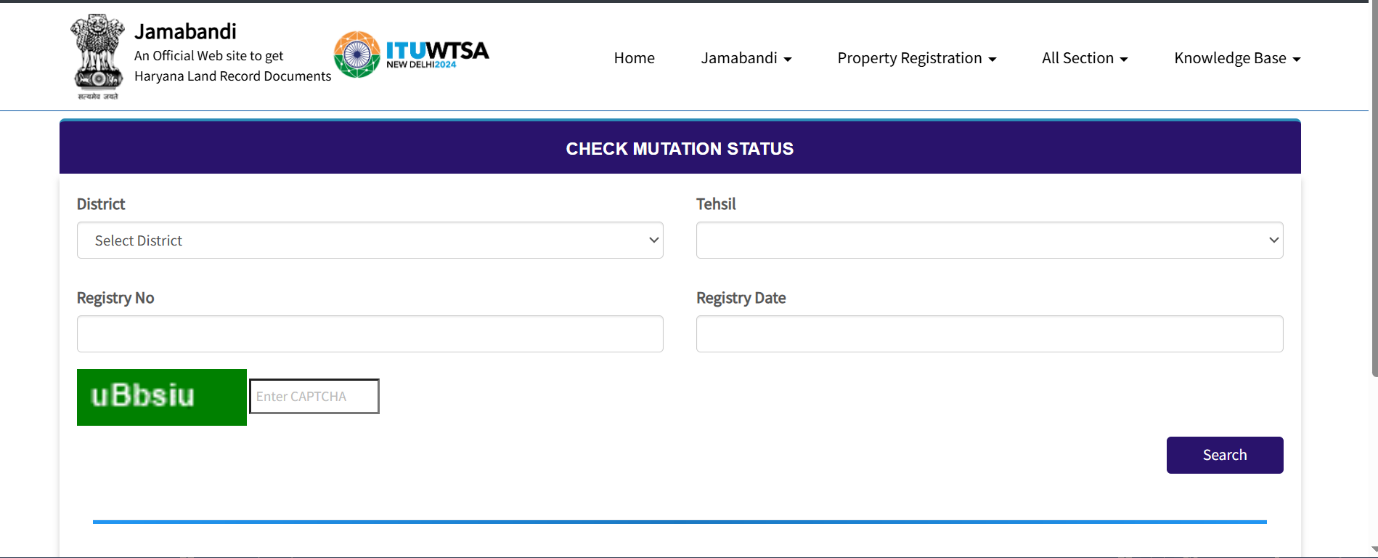The image size is (1378, 558).
Task: Click the Check Mutation Status header bar
Action: [680, 148]
